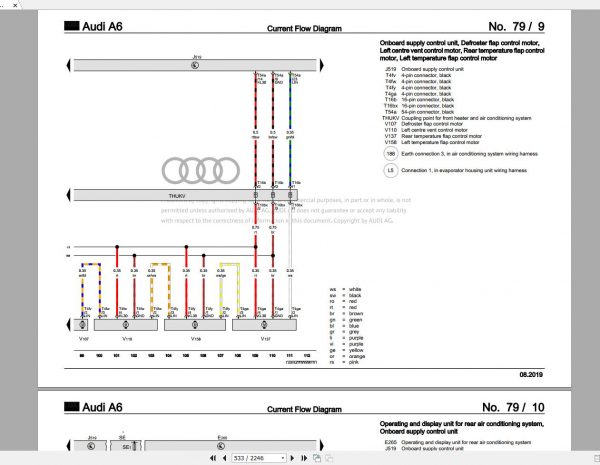This screenshot has width=600, height=465.
Task: Click the 'SE1' fuse box on page 79/10
Action: [x=126, y=446]
